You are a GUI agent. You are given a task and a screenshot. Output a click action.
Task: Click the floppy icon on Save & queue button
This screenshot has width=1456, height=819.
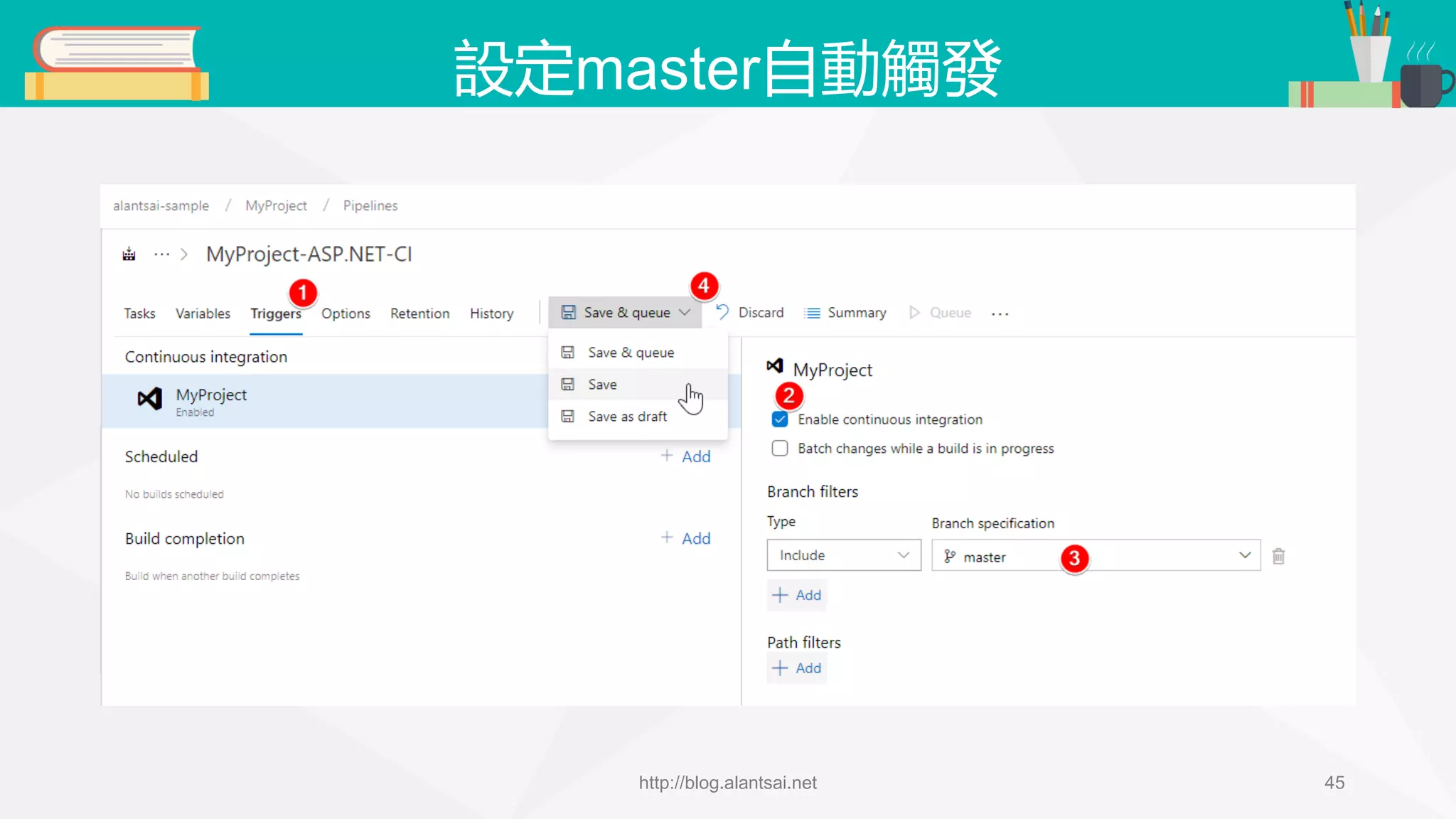569,312
